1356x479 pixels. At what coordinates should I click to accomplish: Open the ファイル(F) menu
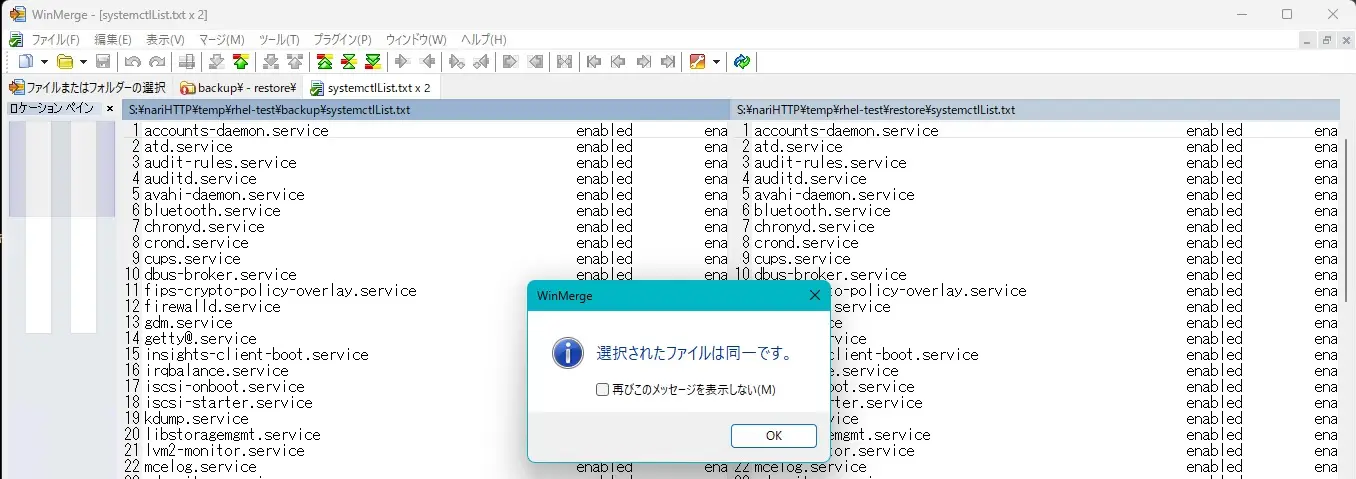tap(55, 40)
